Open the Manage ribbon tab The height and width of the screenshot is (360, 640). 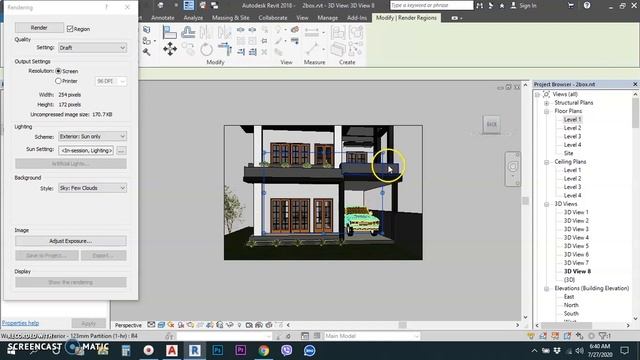[328, 18]
